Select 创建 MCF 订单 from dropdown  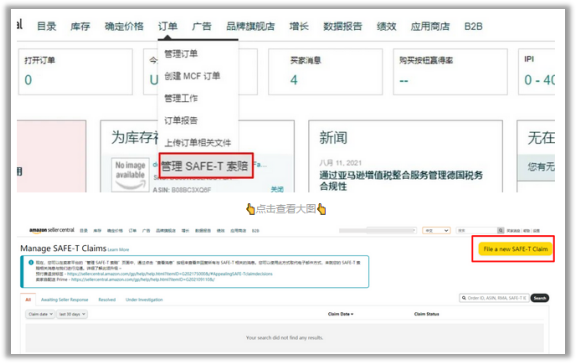click(192, 76)
